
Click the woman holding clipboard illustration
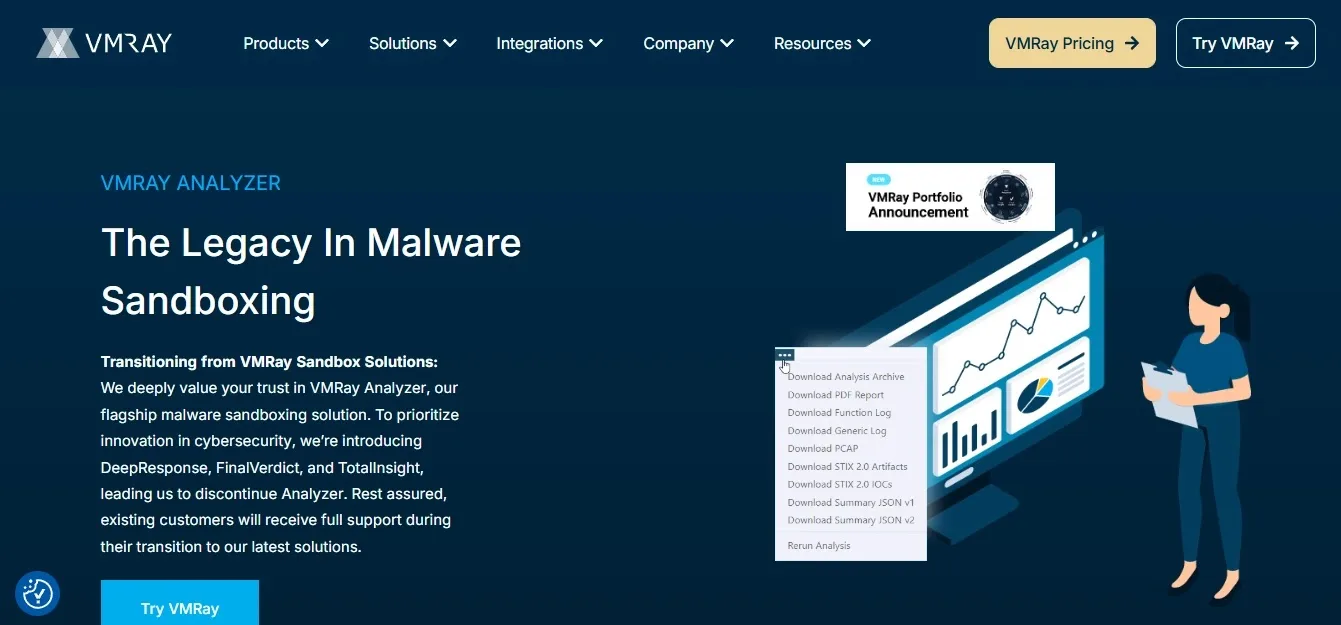click(x=1196, y=435)
